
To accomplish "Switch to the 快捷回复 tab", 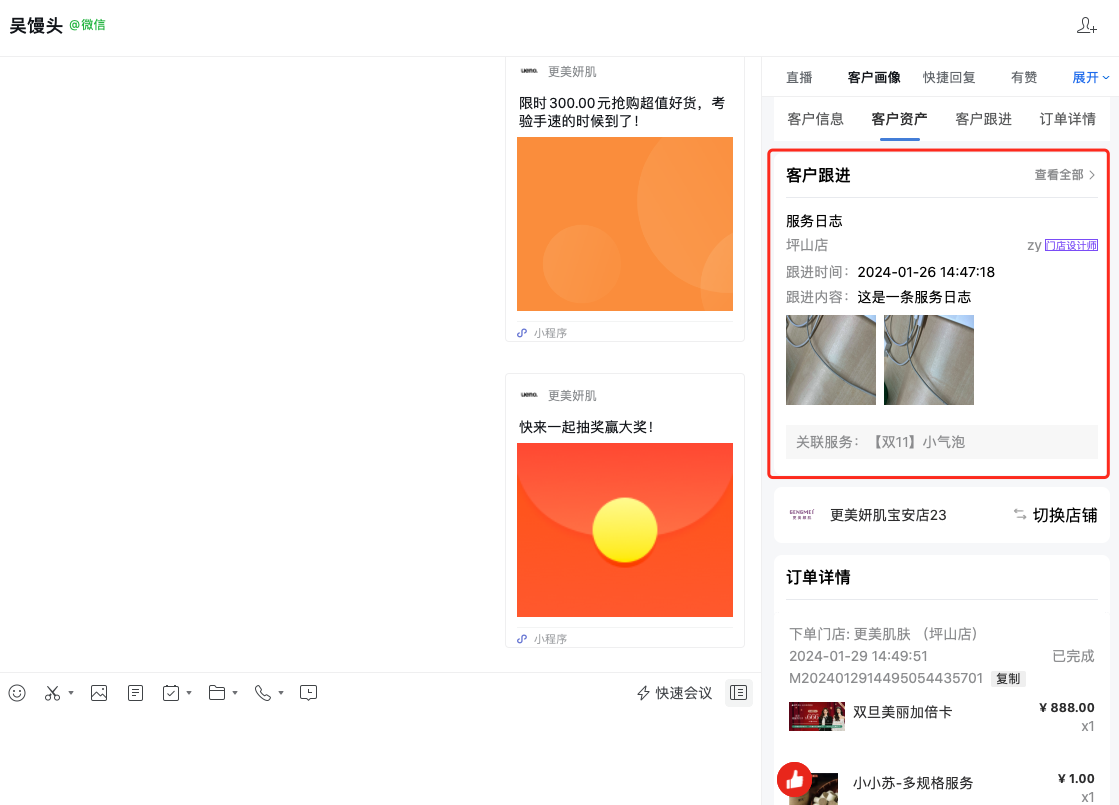I will 948,77.
